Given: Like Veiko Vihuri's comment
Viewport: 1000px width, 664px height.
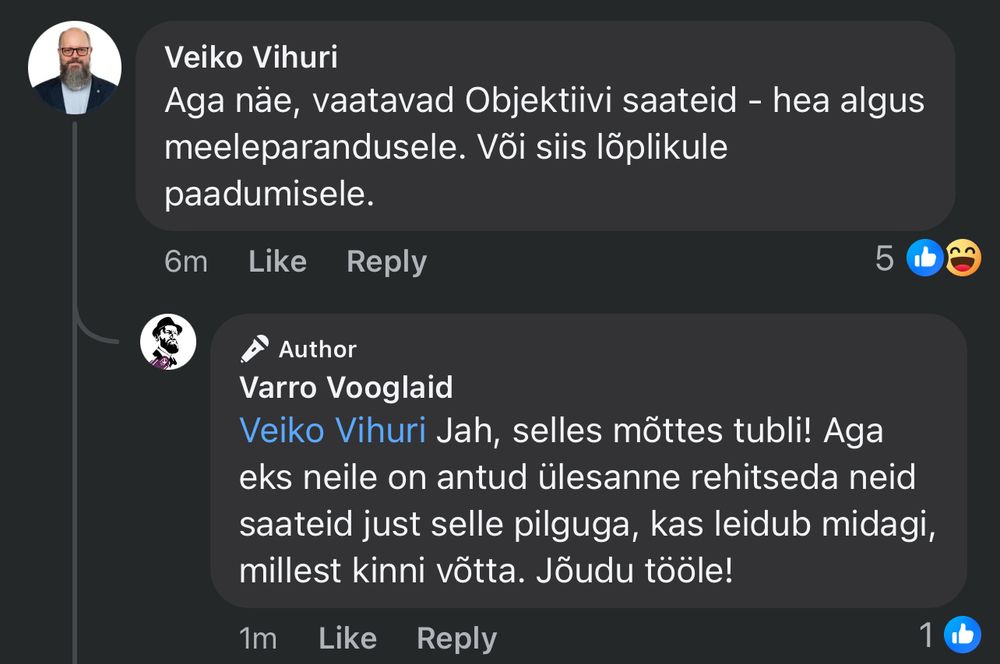Looking at the screenshot, I should [x=277, y=261].
